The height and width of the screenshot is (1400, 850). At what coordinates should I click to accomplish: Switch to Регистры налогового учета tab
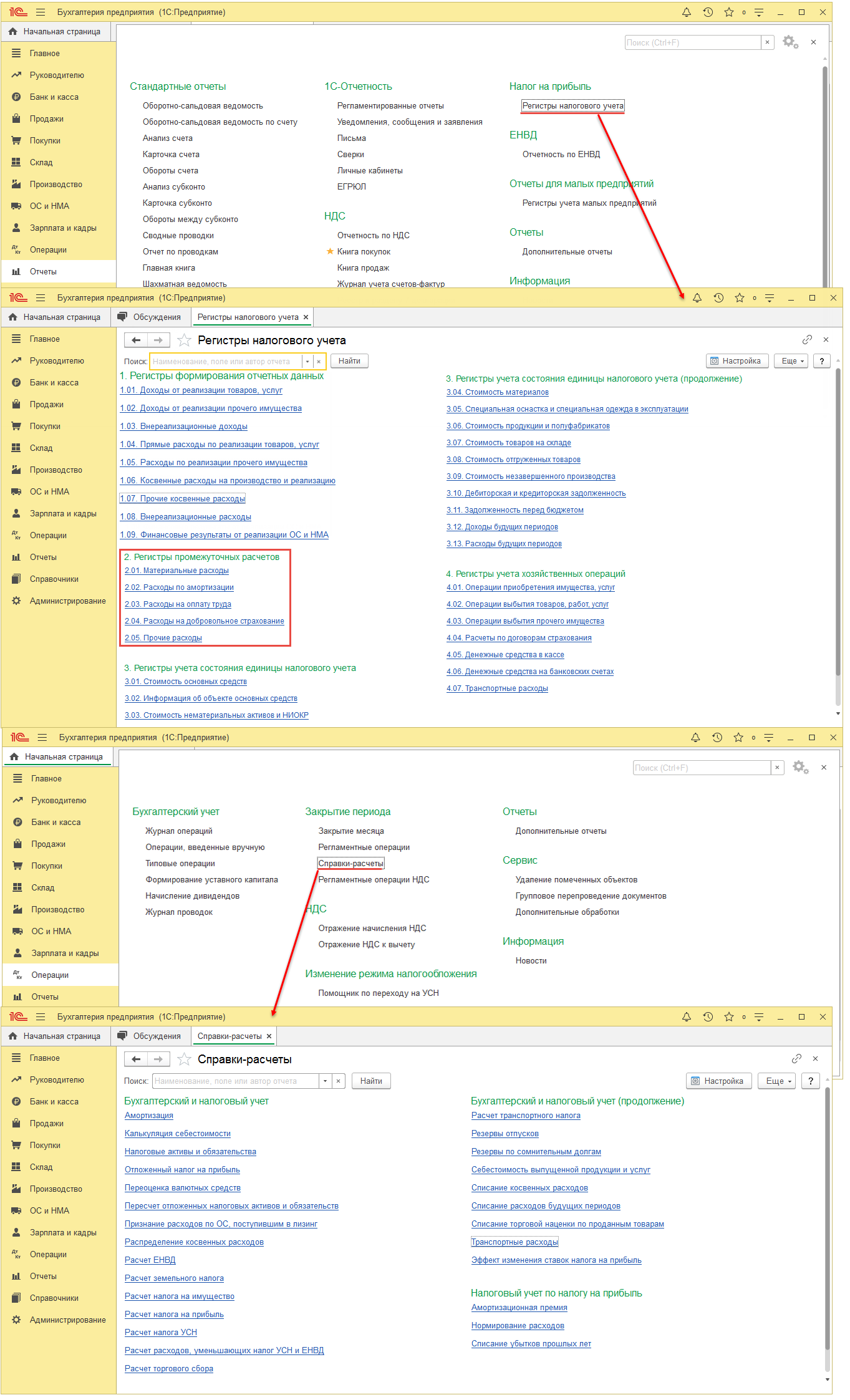coord(248,317)
